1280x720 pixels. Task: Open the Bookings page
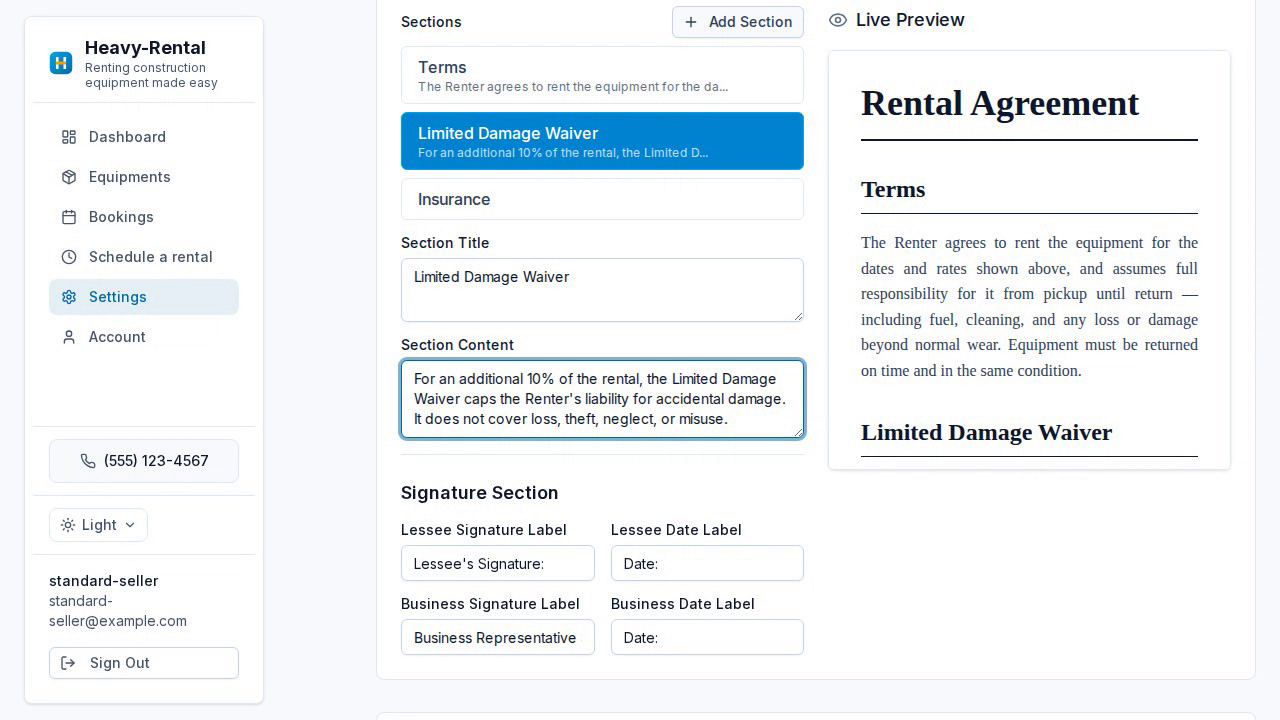pos(144,217)
